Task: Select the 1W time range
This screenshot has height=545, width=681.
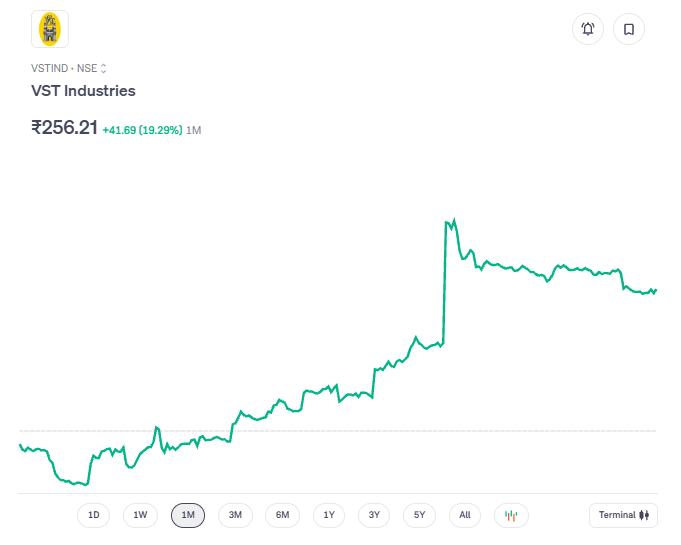Action: [140, 515]
